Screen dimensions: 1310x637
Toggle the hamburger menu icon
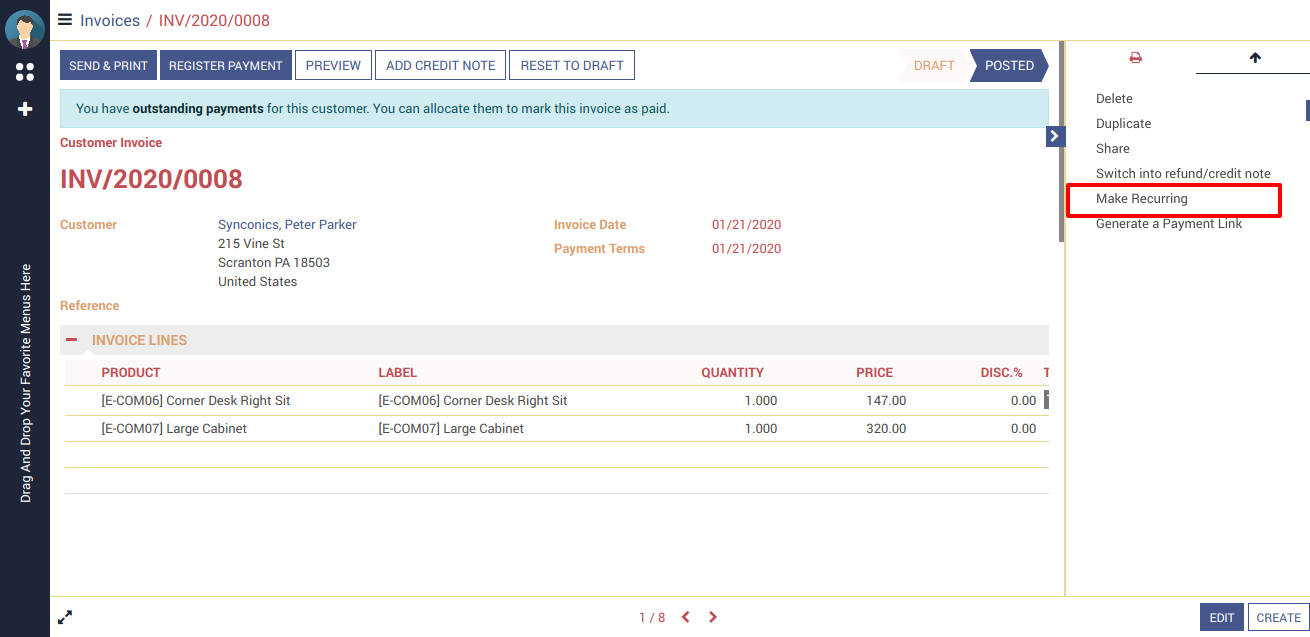click(65, 19)
